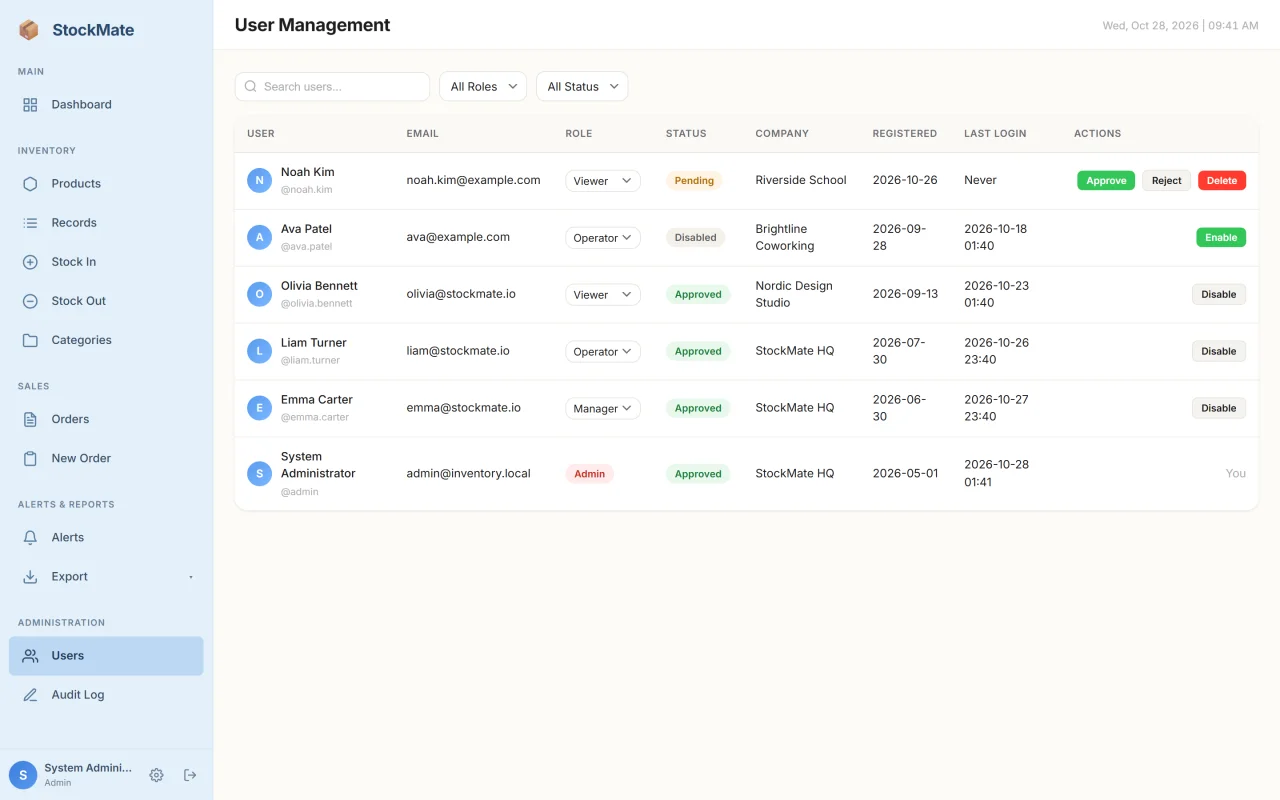Click the Riverside School company cell

pos(801,180)
